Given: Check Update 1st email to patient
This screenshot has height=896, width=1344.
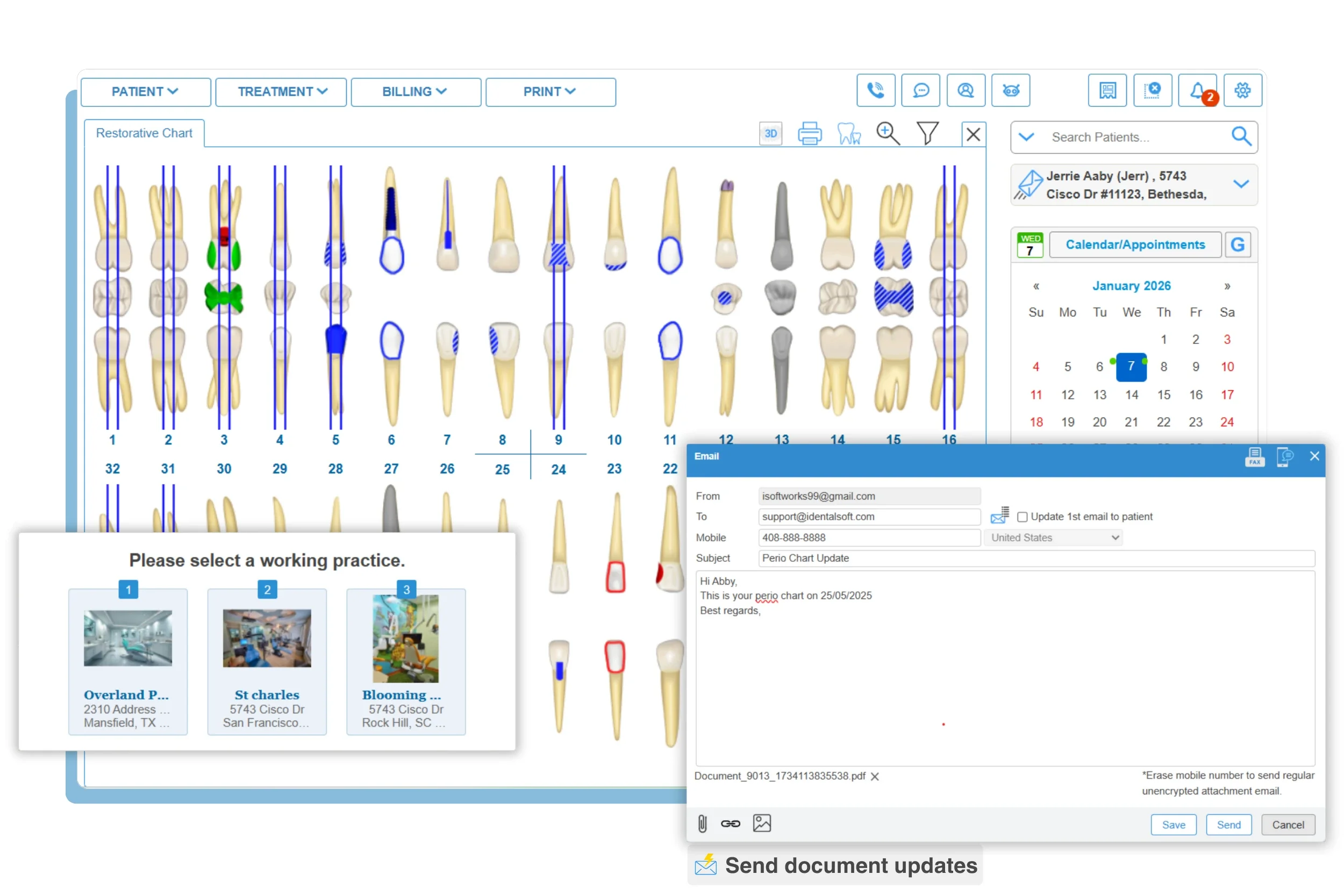Looking at the screenshot, I should click(x=1023, y=517).
